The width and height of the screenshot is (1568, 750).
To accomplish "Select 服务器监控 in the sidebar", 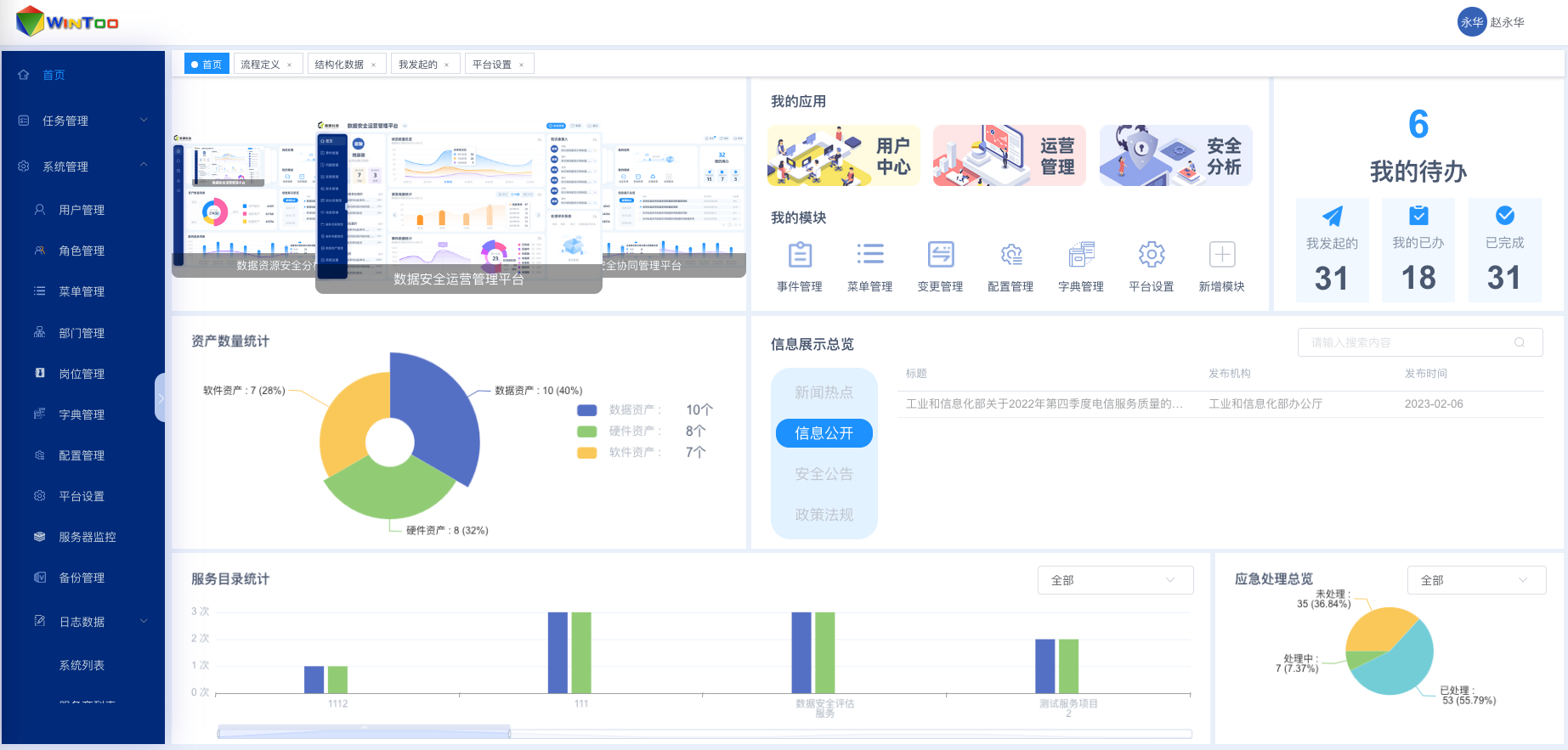I will [87, 537].
